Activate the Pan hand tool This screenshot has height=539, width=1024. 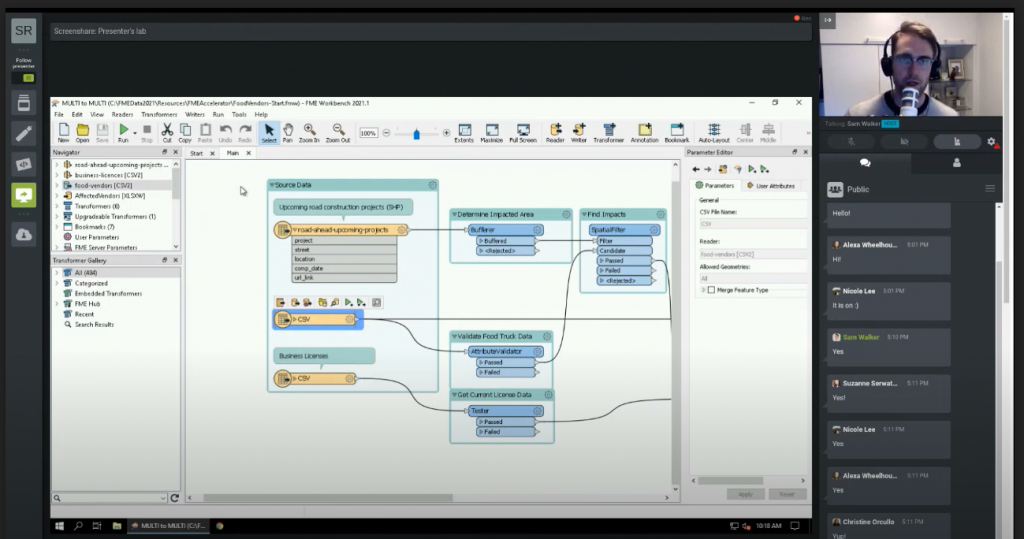click(x=287, y=133)
